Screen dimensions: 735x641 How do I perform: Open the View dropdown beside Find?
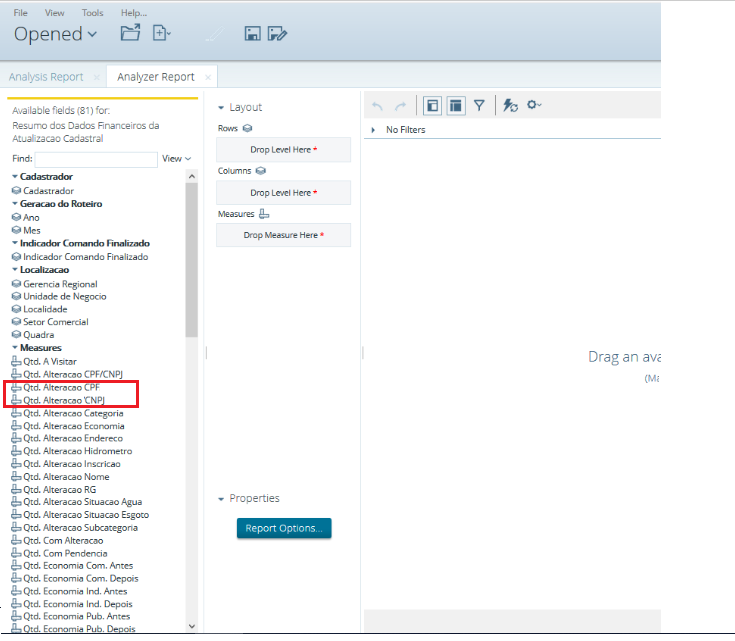click(176, 159)
